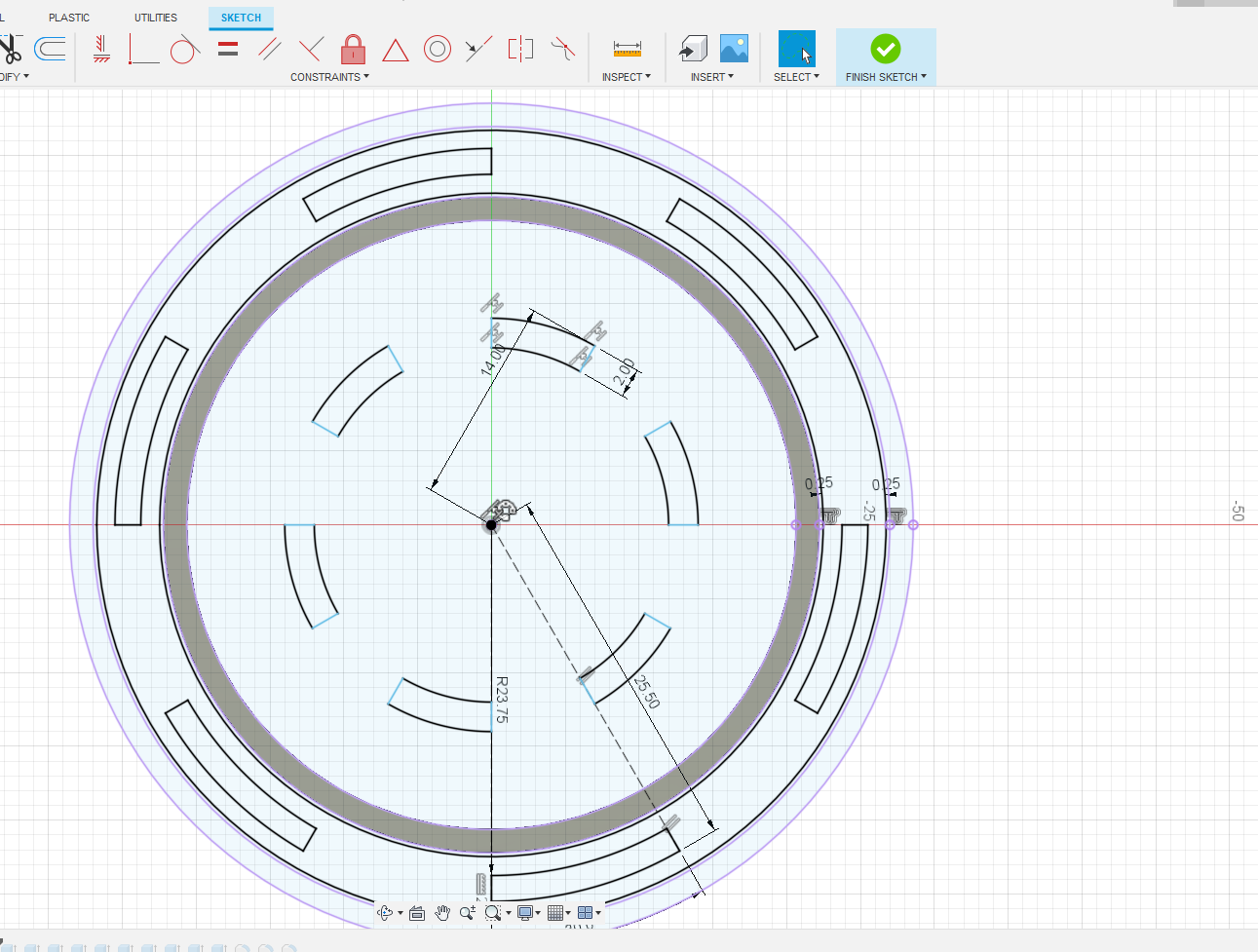Toggle grid display with Grid and Snaps icon
The height and width of the screenshot is (952, 1258).
tap(555, 913)
